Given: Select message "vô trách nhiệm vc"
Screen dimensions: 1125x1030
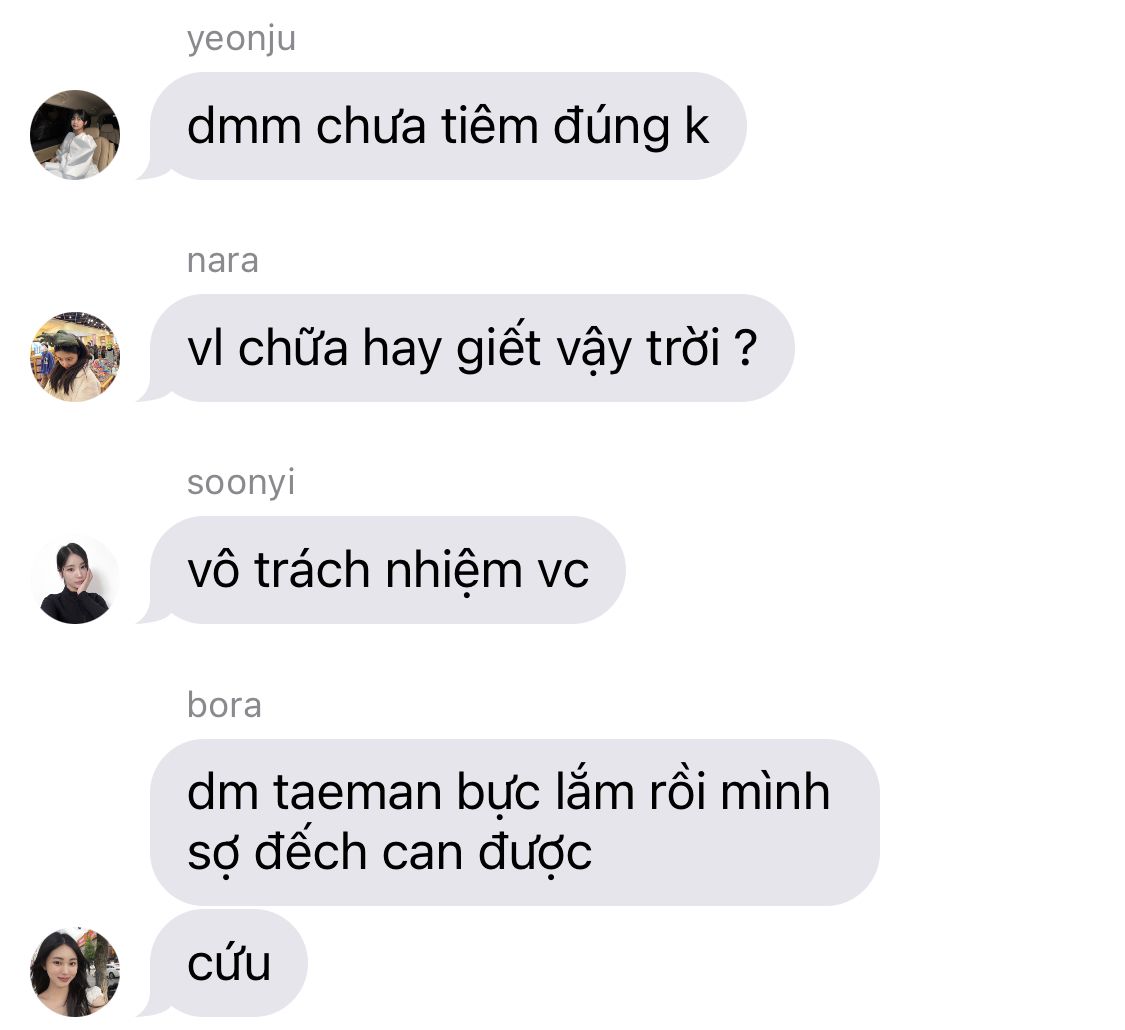Looking at the screenshot, I should pos(387,570).
